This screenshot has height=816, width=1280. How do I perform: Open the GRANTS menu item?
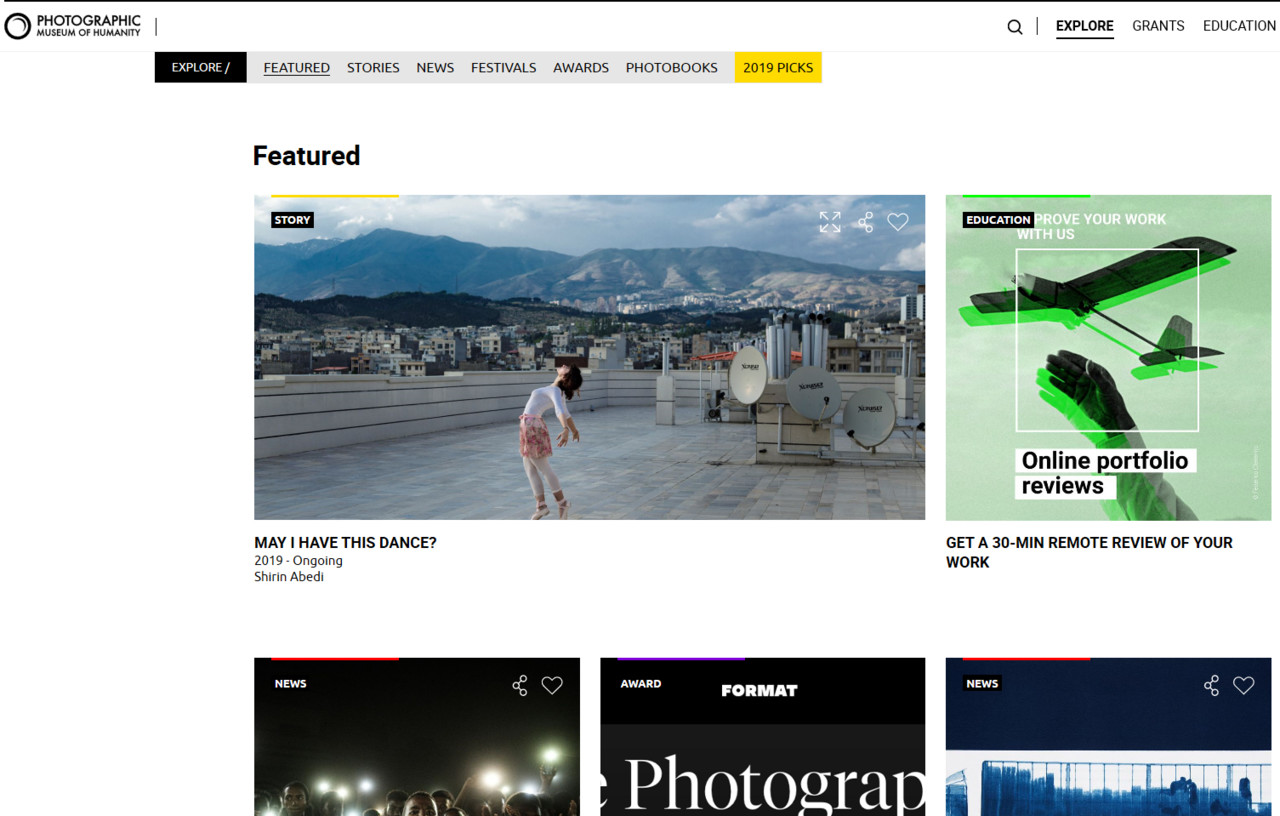1158,25
